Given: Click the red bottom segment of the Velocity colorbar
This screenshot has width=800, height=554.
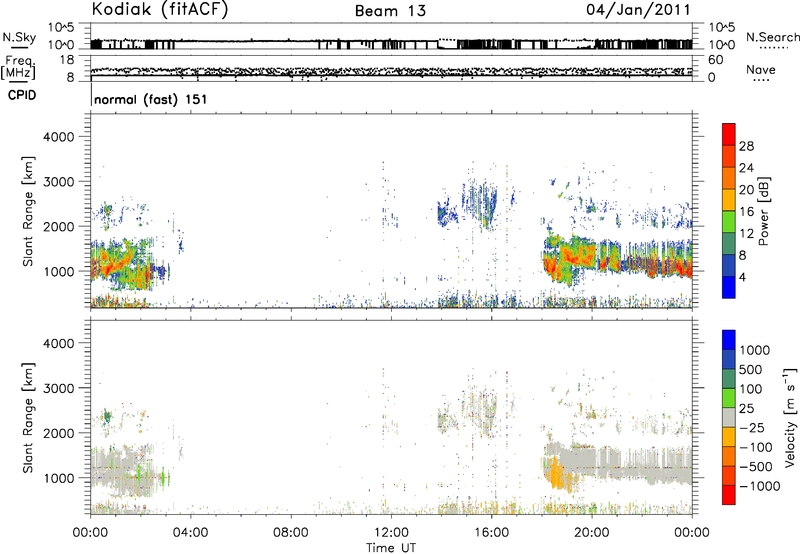Looking at the screenshot, I should pyautogui.click(x=729, y=495).
